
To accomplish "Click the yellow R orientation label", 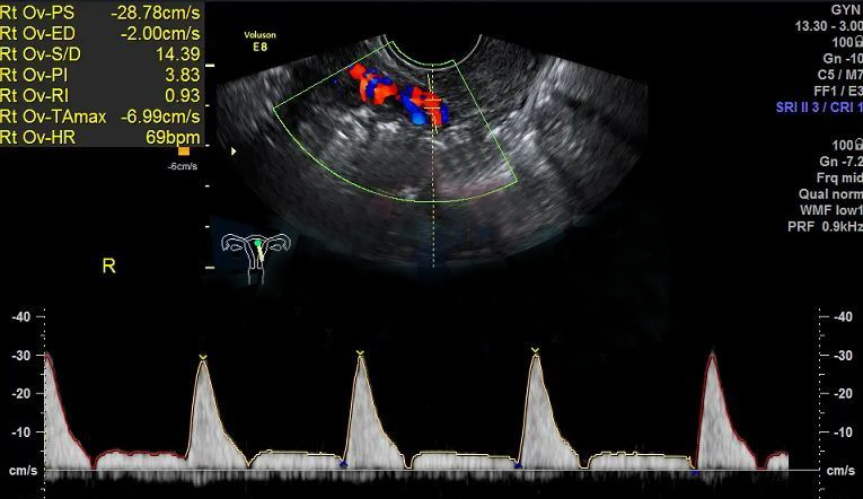I will pyautogui.click(x=109, y=266).
